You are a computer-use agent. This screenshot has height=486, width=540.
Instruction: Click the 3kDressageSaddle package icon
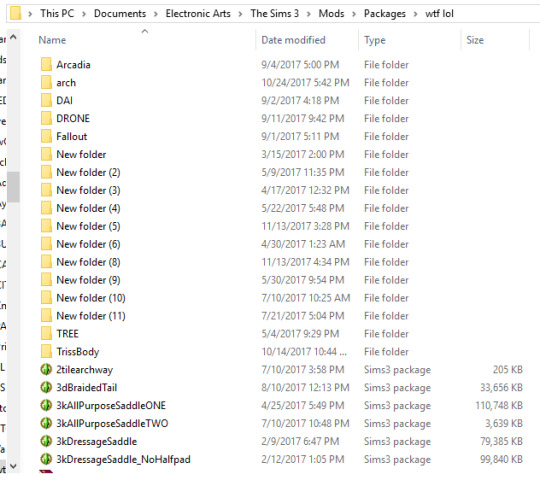(x=46, y=441)
